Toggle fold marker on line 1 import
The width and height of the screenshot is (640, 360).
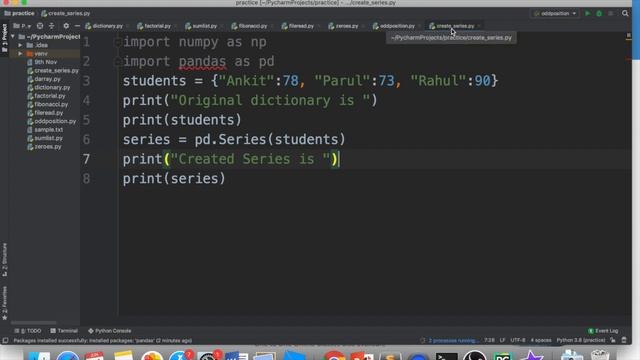click(x=118, y=42)
